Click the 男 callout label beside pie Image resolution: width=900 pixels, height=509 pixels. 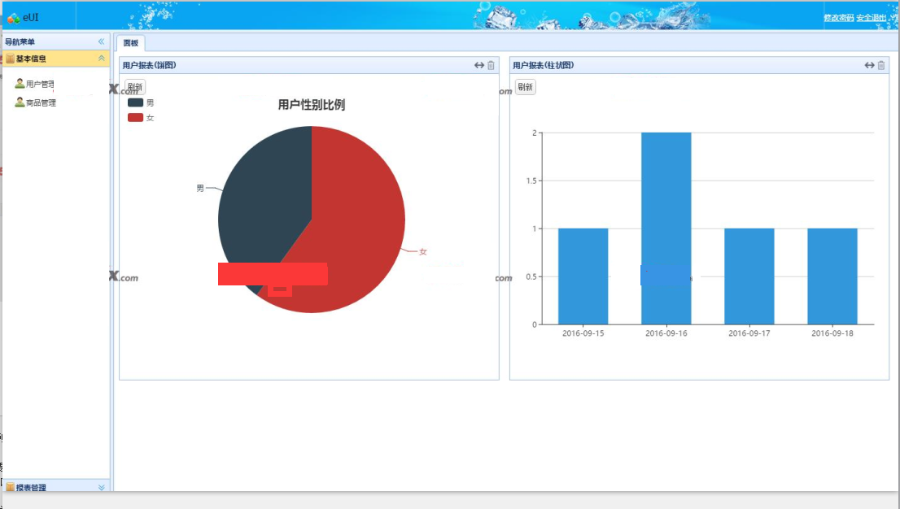(x=200, y=188)
